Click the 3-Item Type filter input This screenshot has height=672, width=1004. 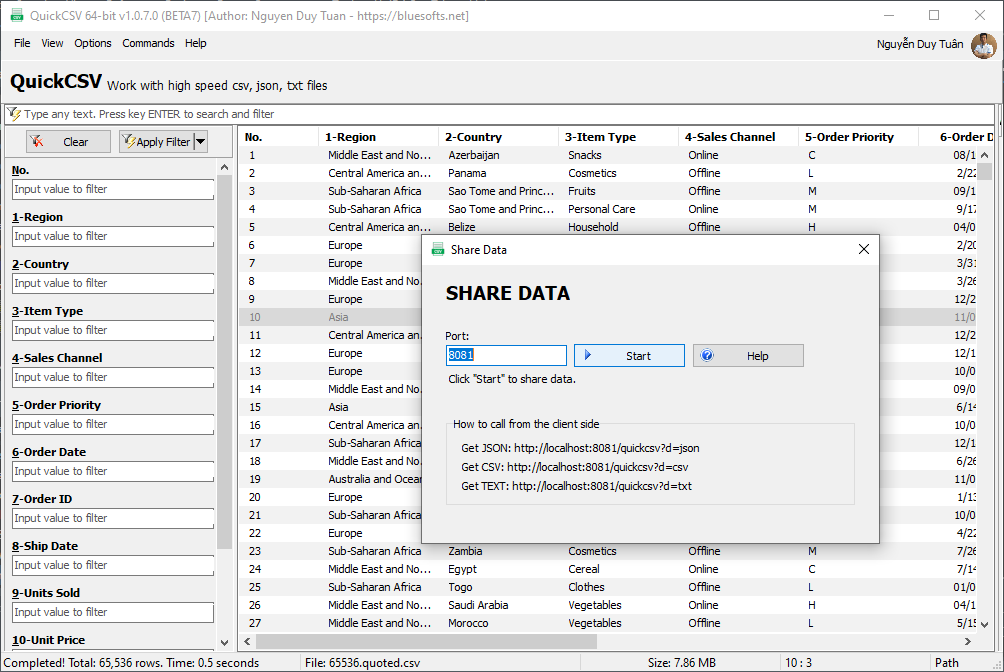(113, 330)
